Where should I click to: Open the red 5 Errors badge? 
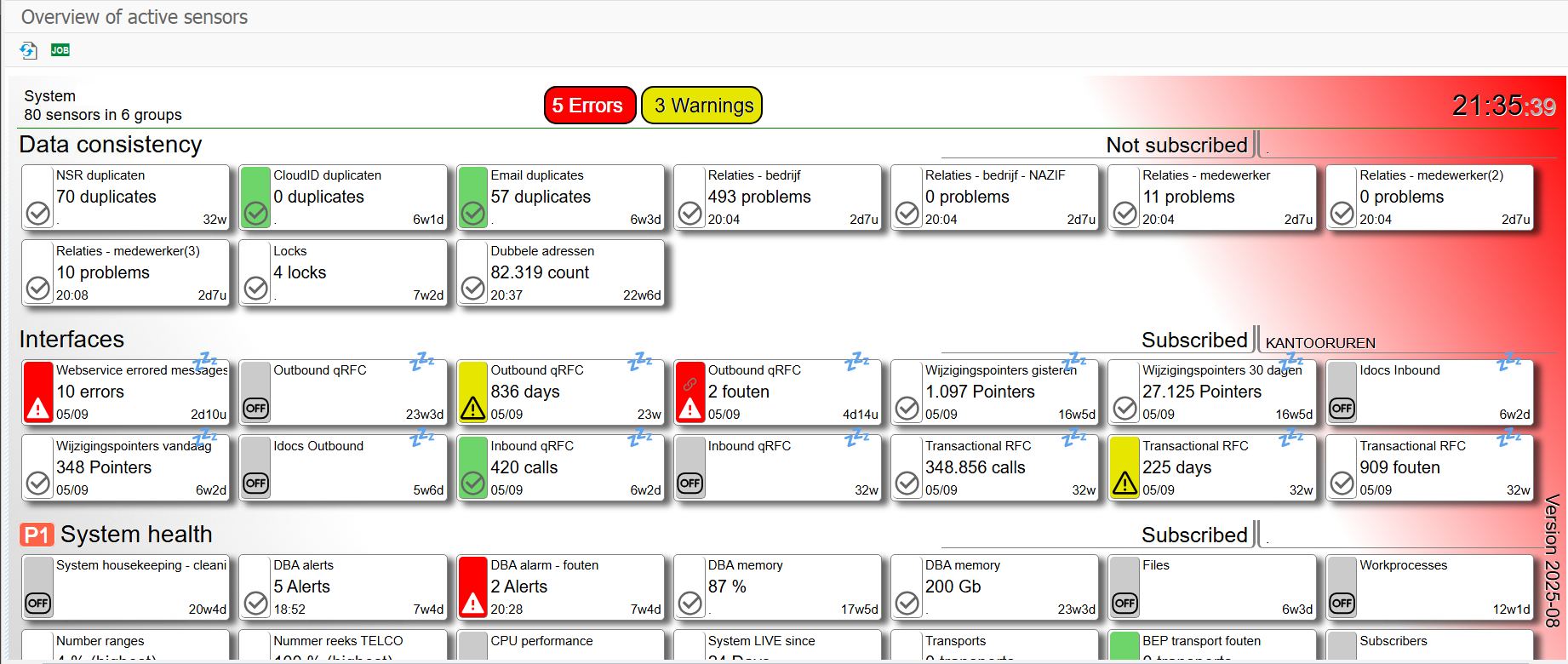589,106
